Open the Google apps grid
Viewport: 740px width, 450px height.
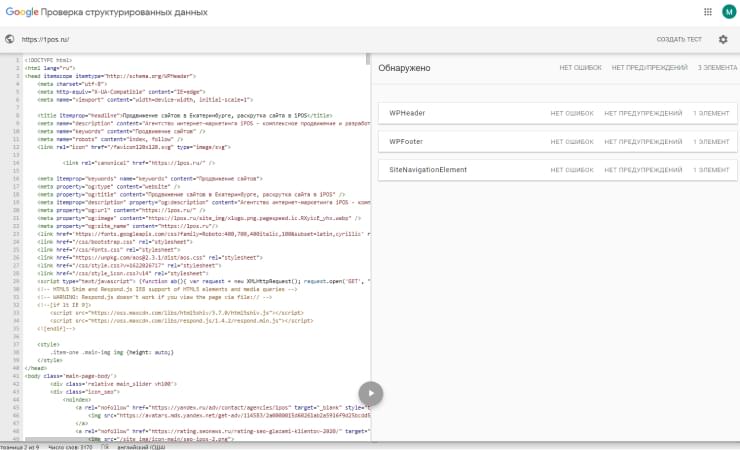(707, 12)
